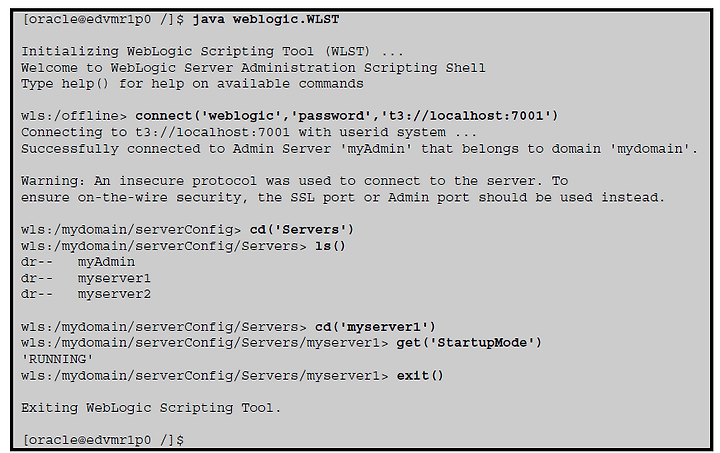720x453 pixels.
Task: Click the ls() command
Action: (330, 246)
